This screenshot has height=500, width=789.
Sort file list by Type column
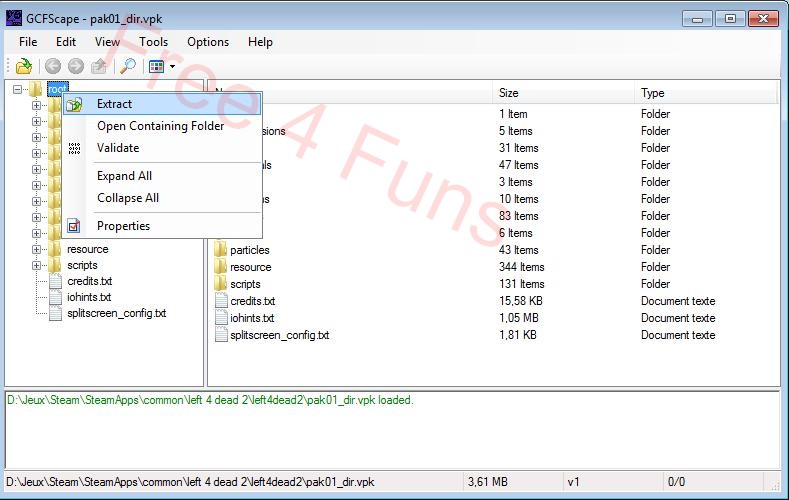tap(653, 93)
